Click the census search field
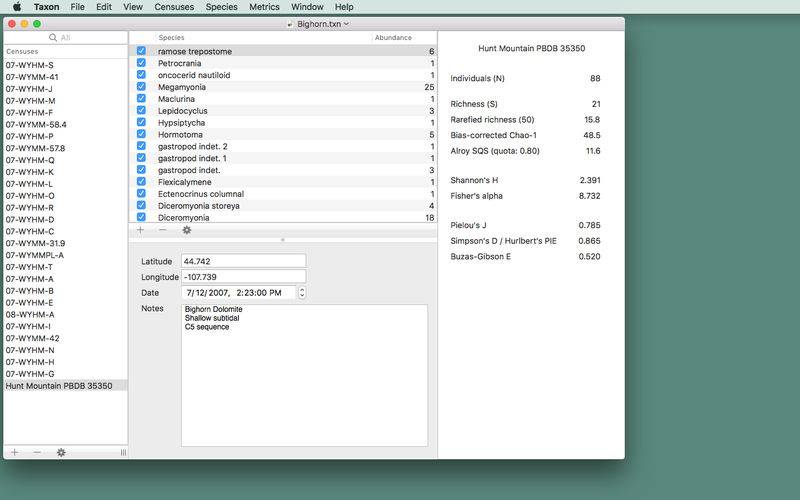Image resolution: width=800 pixels, height=500 pixels. click(x=65, y=38)
